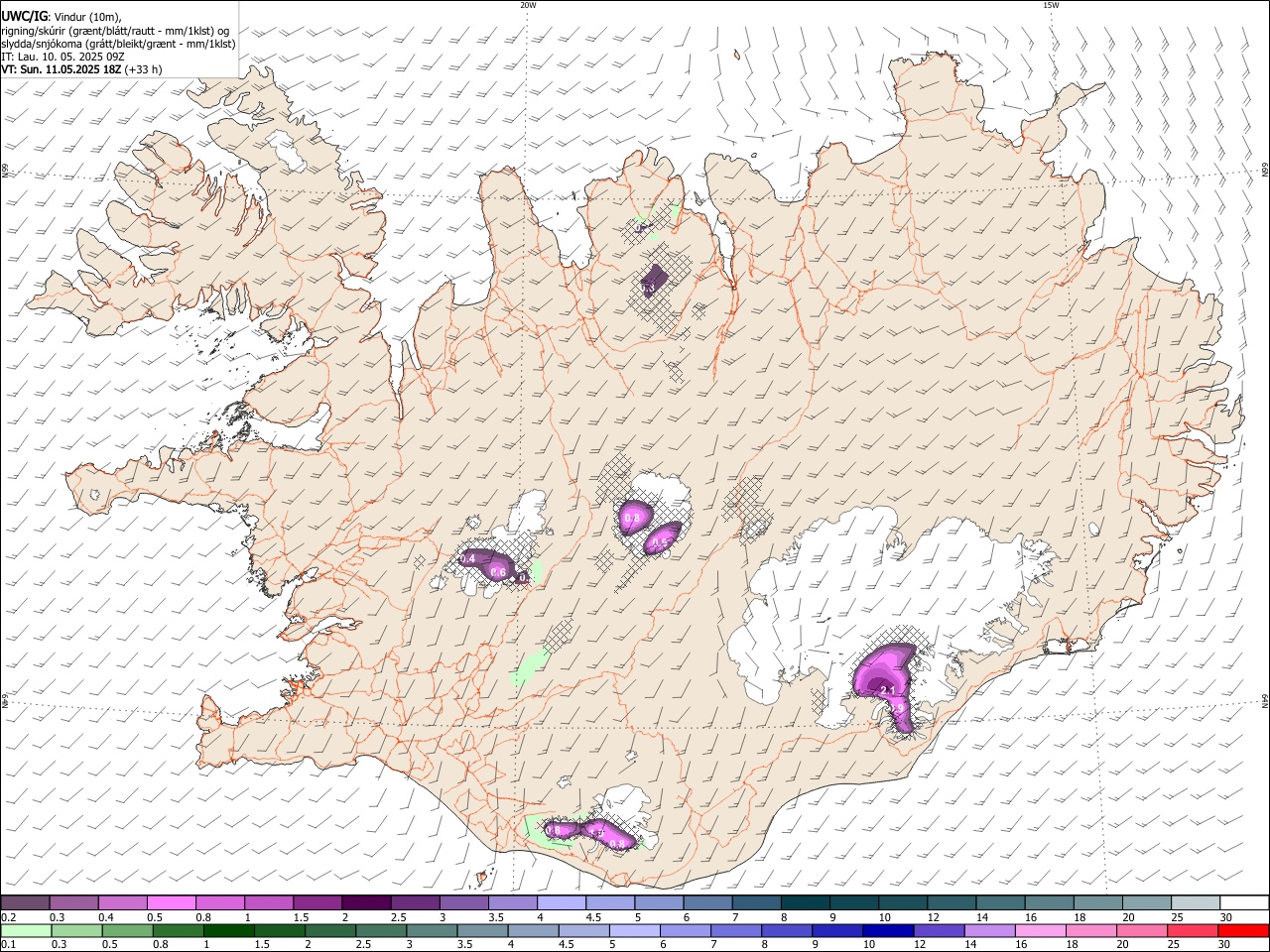Pick bottom legend row dark green swatch labeled 1
Image resolution: width=1270 pixels, height=952 pixels.
228,930
